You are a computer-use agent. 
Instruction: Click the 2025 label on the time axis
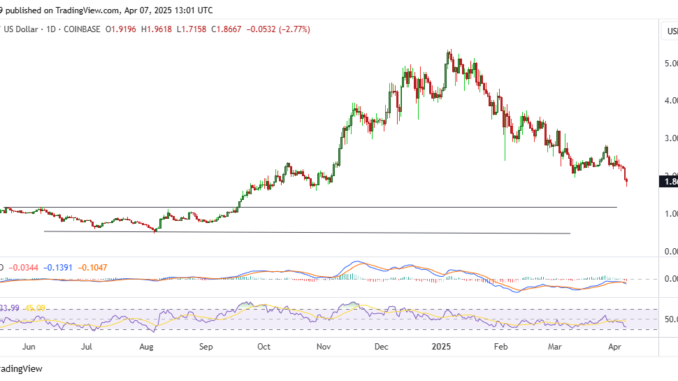(441, 347)
